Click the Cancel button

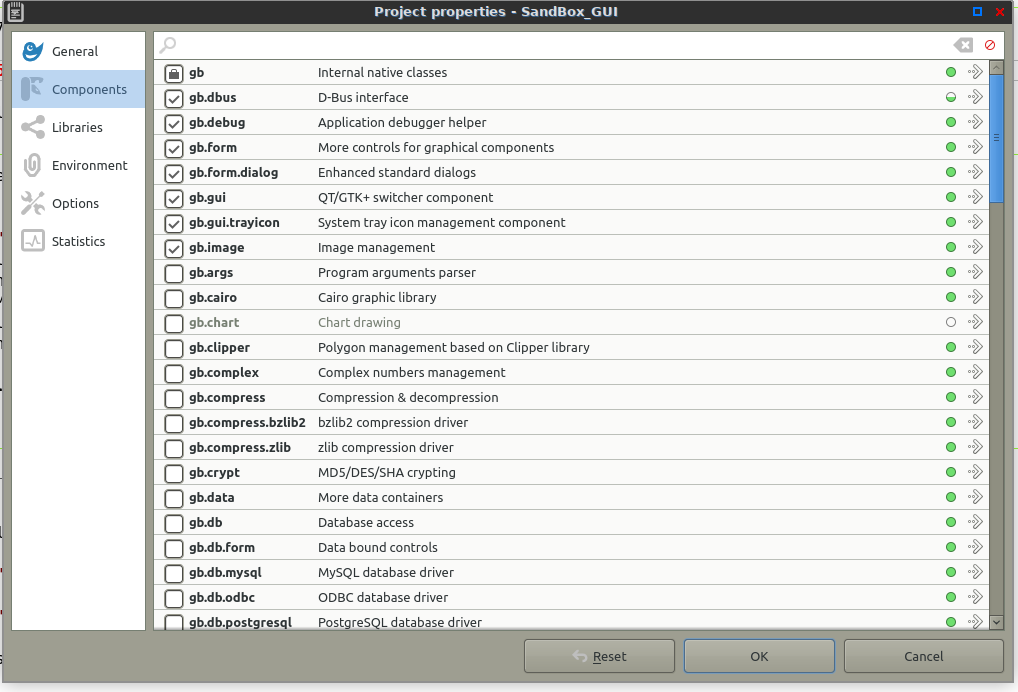[x=923, y=656]
